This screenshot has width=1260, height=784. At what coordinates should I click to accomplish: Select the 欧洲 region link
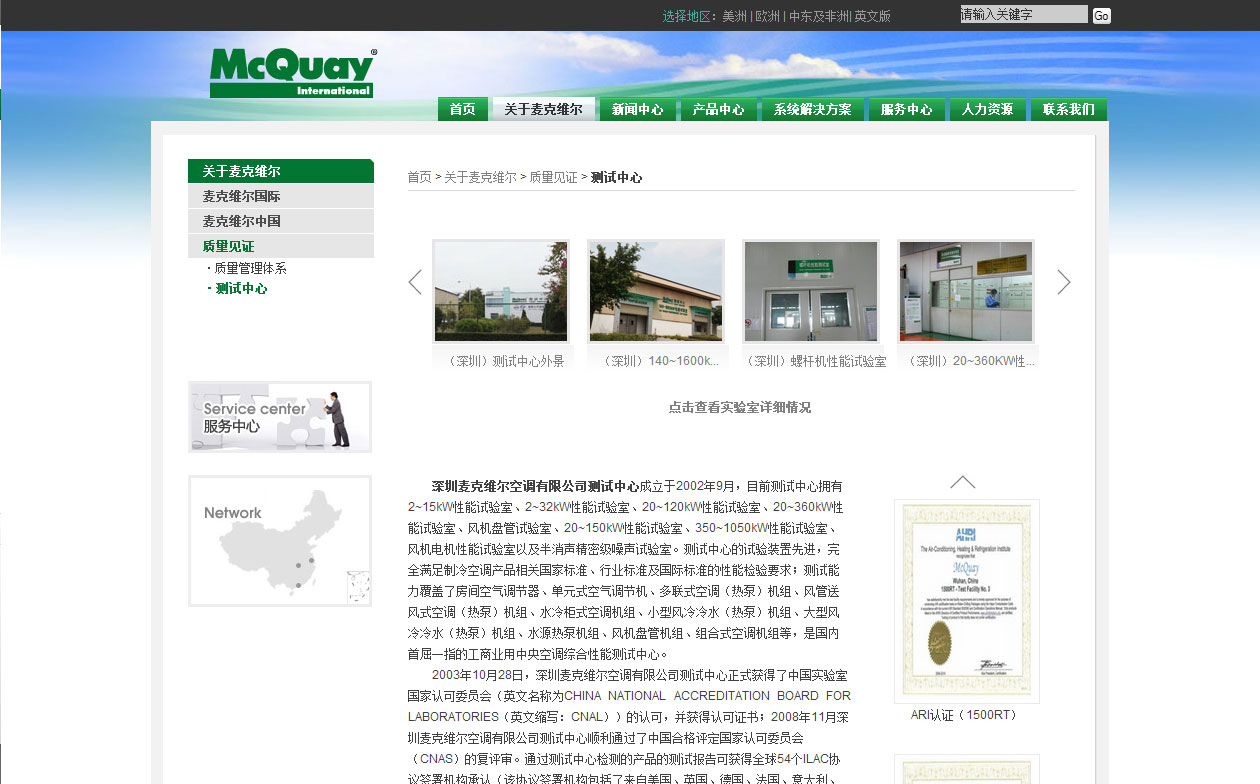768,16
